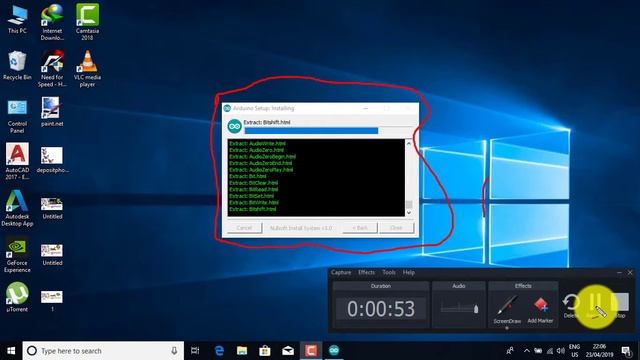Open the Windows Start menu
This screenshot has width=640, height=360.
click(11, 351)
